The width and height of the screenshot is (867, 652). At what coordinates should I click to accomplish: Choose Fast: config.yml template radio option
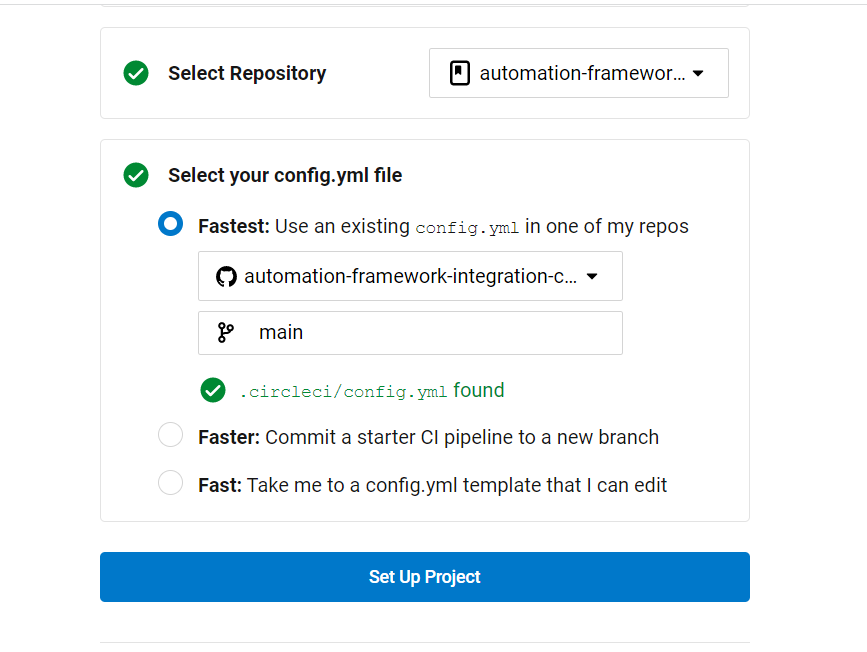170,483
